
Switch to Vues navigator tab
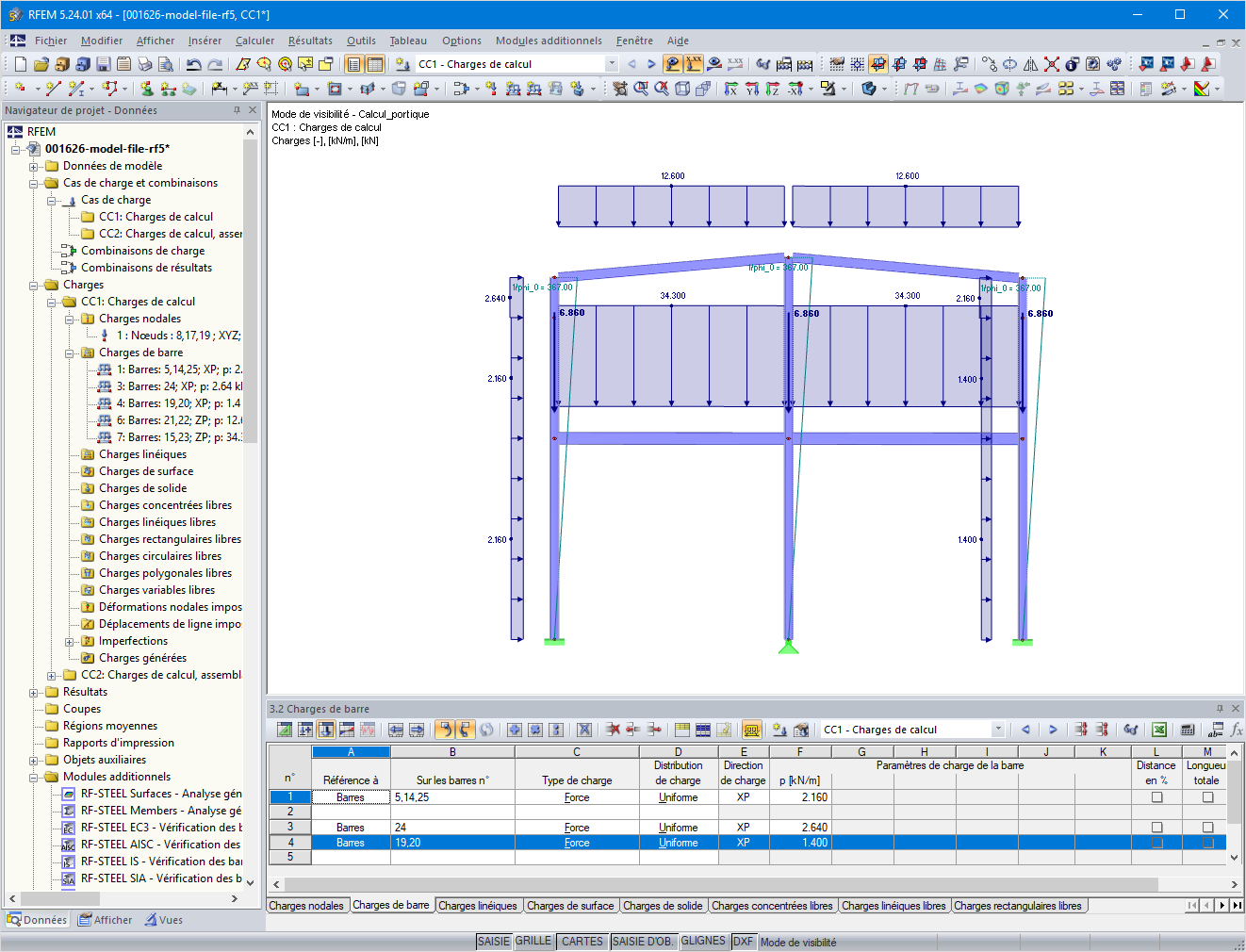click(x=164, y=920)
